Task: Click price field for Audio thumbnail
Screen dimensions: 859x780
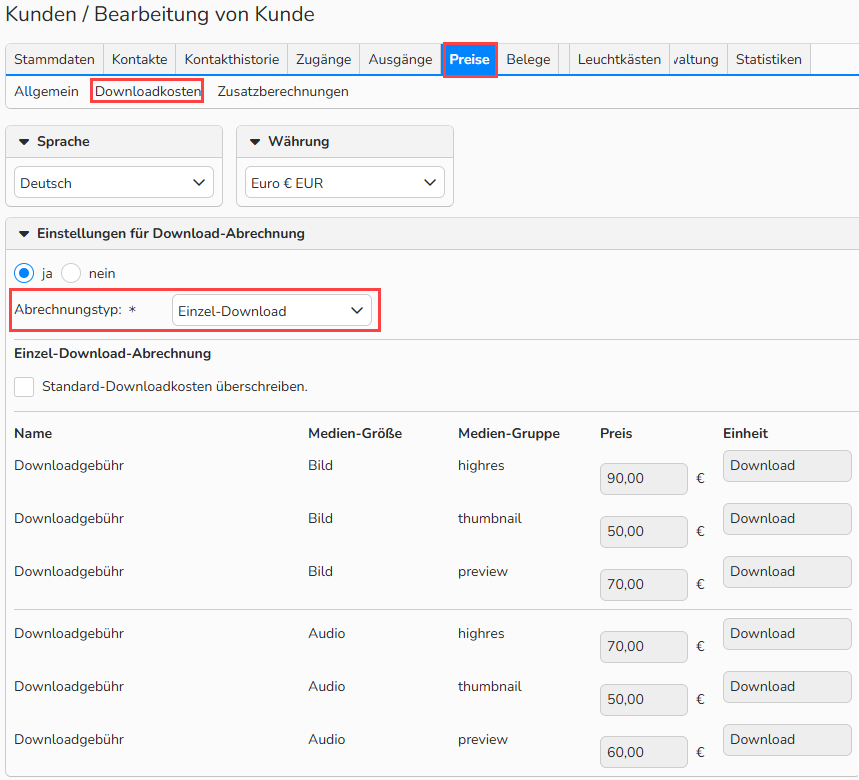Action: [x=644, y=699]
